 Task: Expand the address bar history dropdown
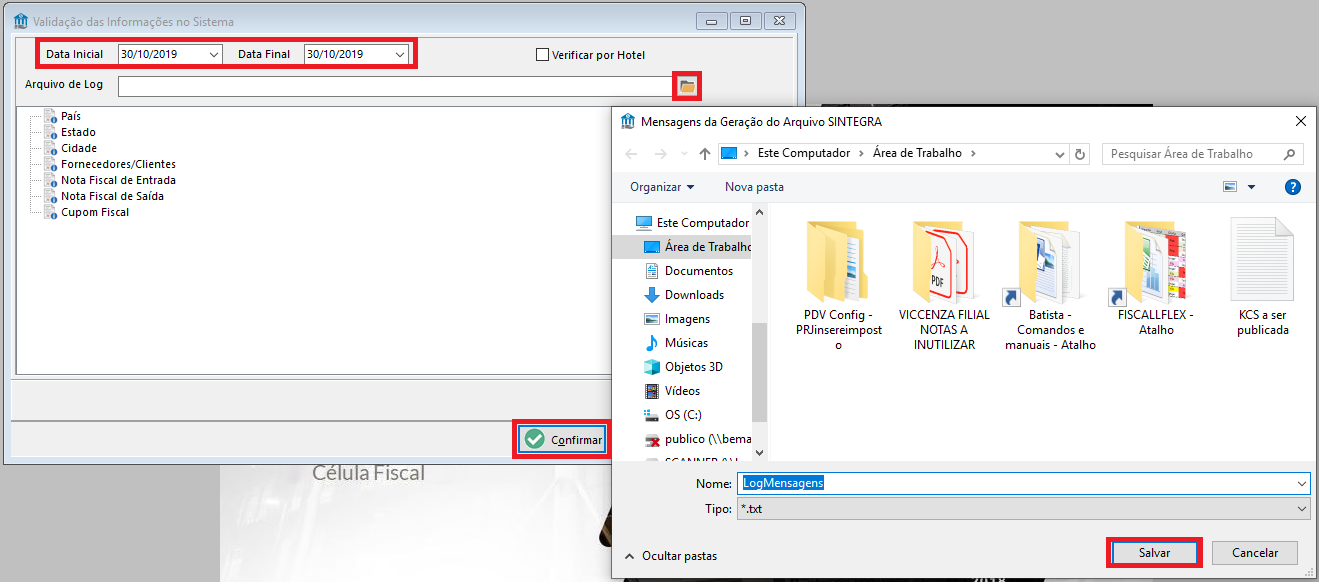tap(1060, 154)
